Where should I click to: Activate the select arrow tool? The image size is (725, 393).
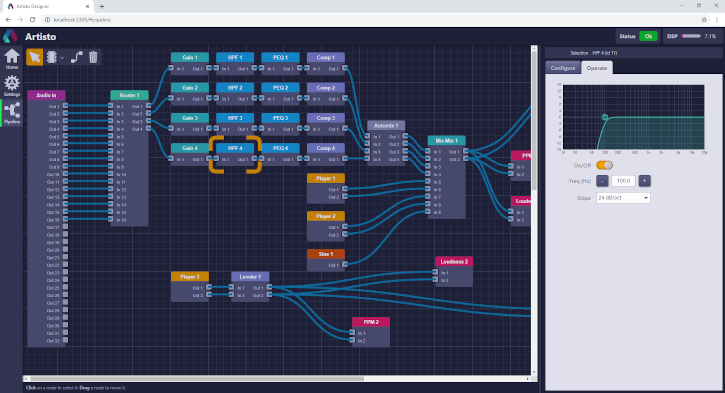(35, 57)
